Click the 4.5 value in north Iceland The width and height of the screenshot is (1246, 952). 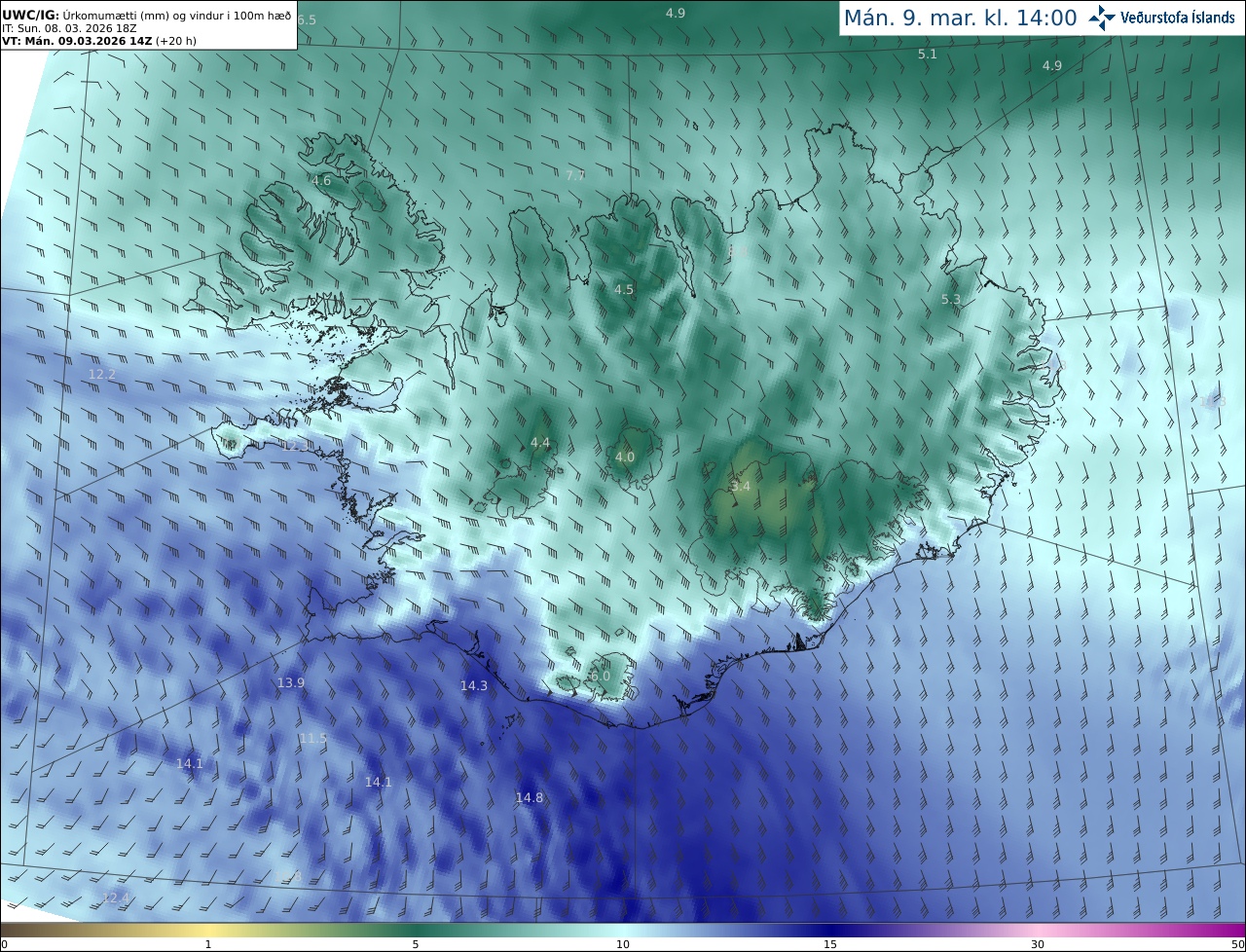coord(624,290)
